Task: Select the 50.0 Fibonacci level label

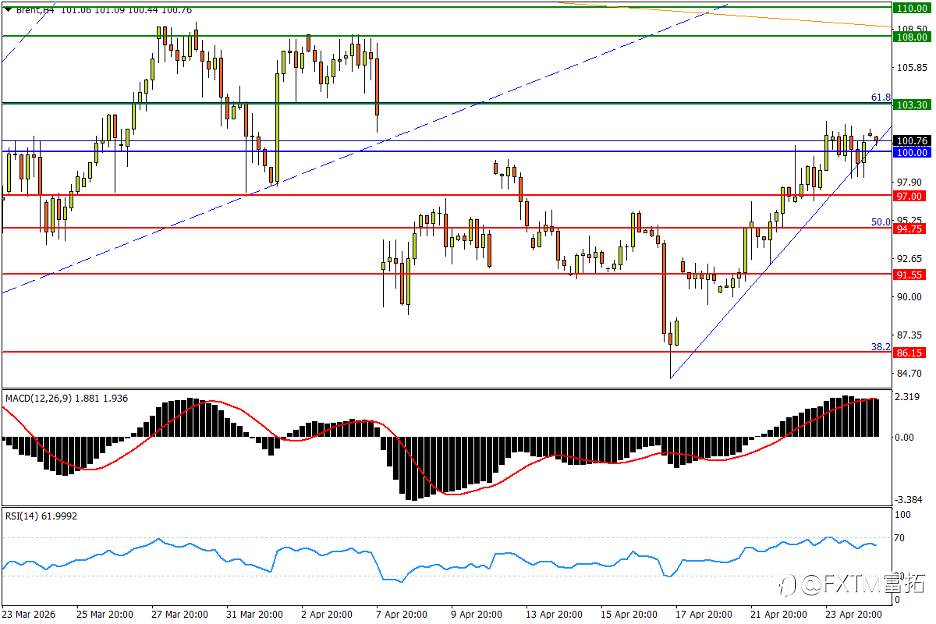Action: (880, 222)
